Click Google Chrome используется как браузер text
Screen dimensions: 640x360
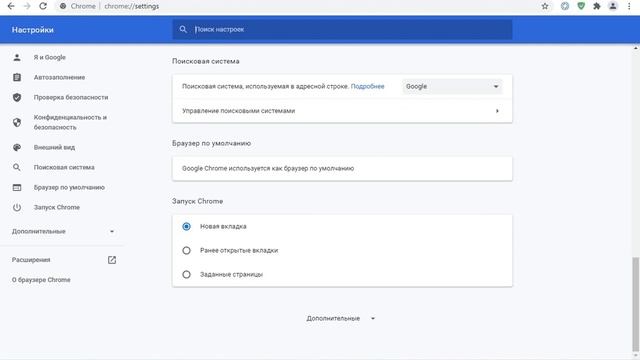coord(268,168)
